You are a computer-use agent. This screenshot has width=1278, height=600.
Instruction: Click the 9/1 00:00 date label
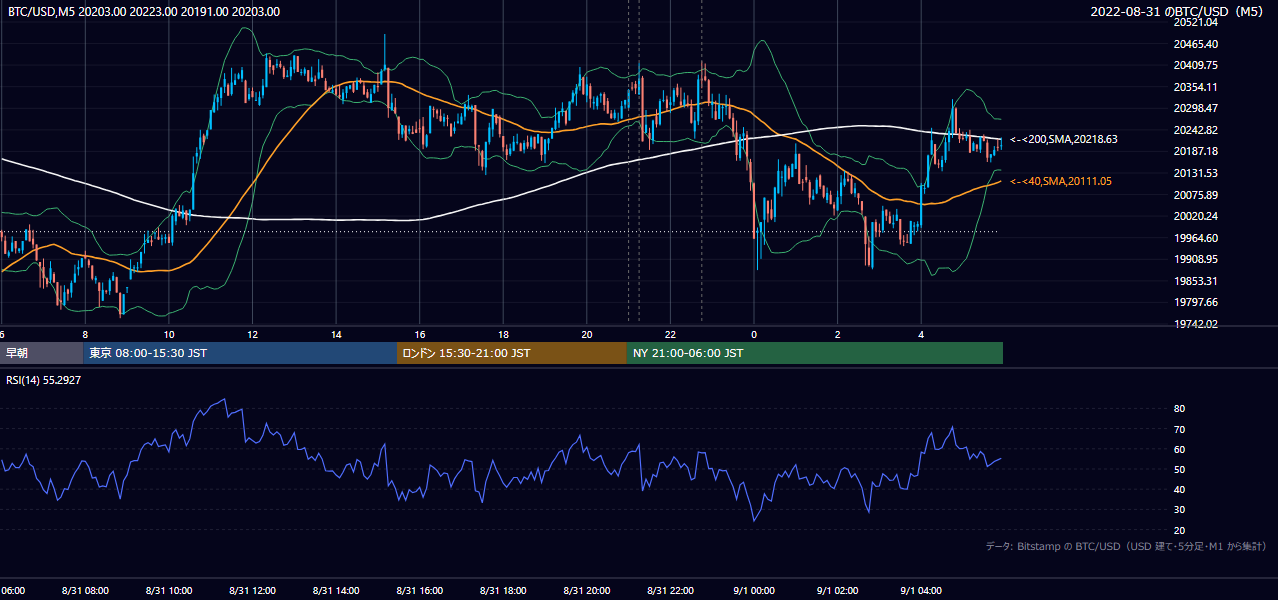click(754, 591)
